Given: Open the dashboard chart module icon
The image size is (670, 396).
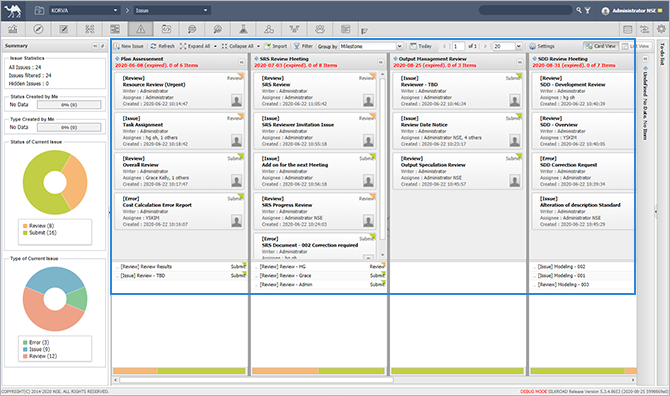Looking at the screenshot, I should pyautogui.click(x=13, y=29).
